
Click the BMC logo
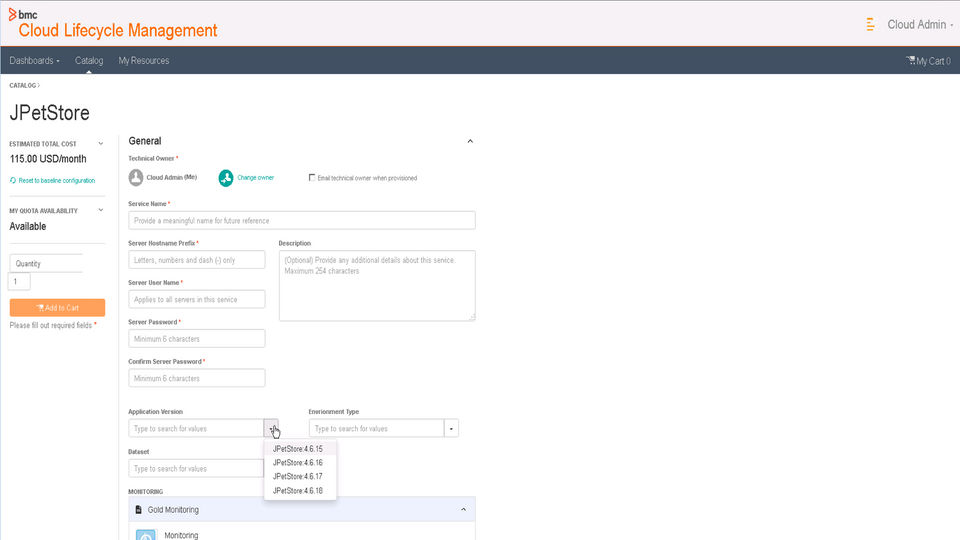(x=23, y=14)
